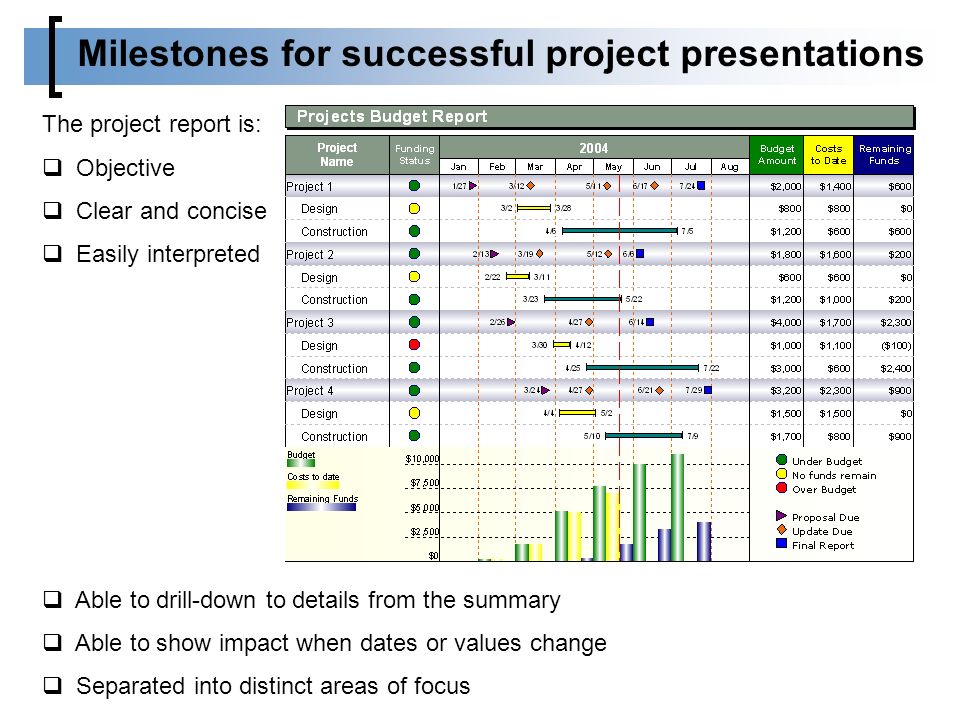The width and height of the screenshot is (960, 720).
Task: Click the ($100) remaining funds cell
Action: [x=896, y=345]
